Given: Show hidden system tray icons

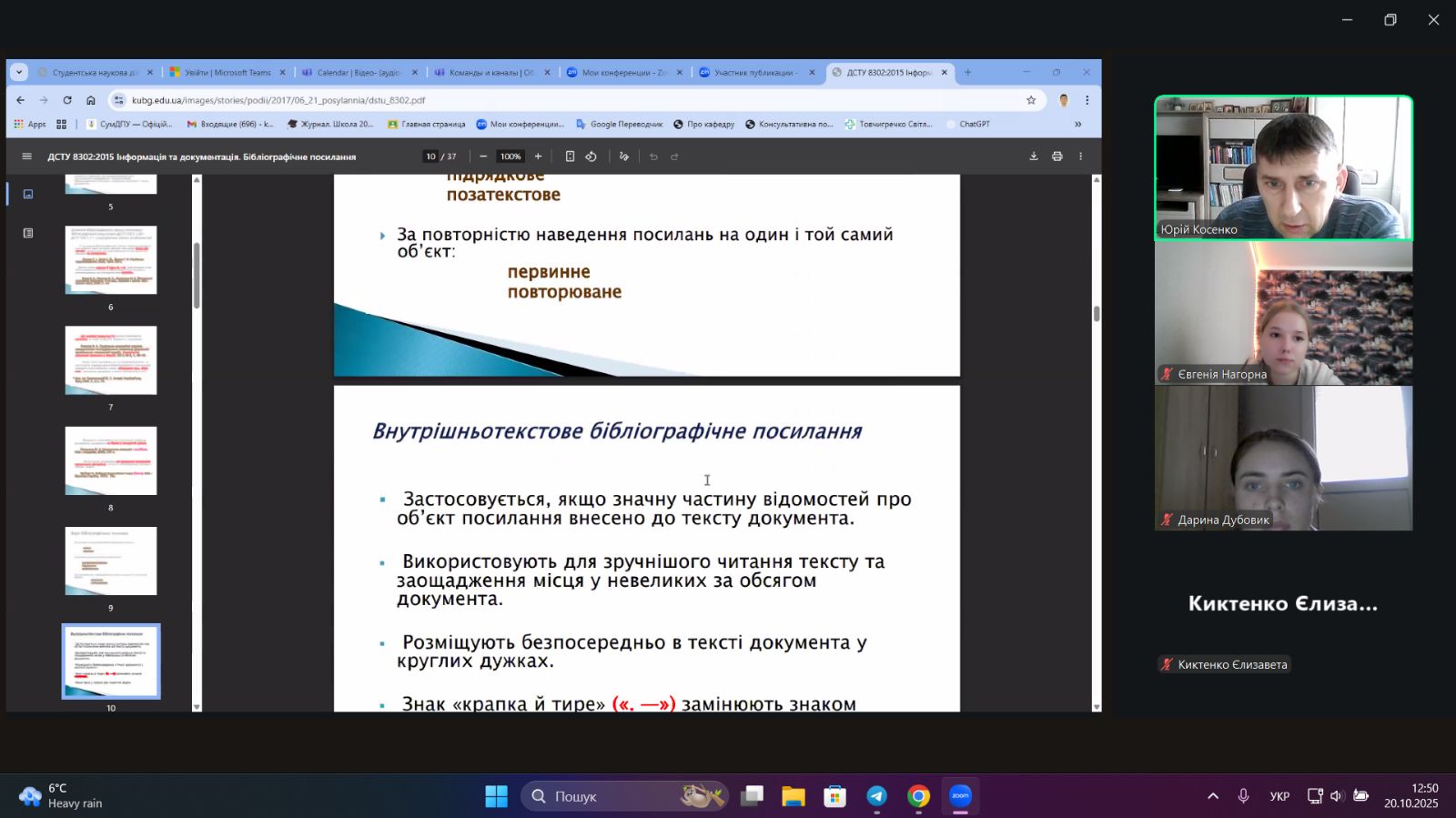Looking at the screenshot, I should (x=1213, y=796).
